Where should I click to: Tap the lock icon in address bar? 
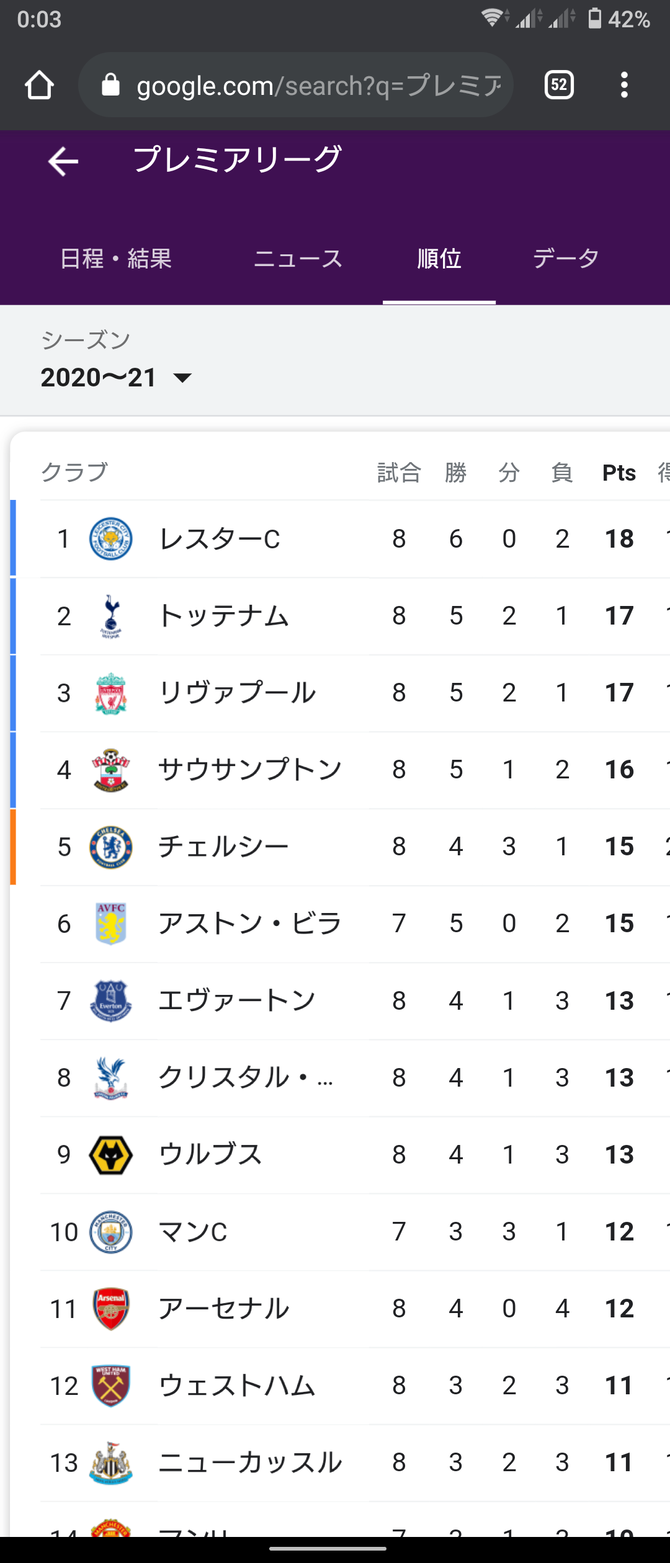(x=111, y=86)
